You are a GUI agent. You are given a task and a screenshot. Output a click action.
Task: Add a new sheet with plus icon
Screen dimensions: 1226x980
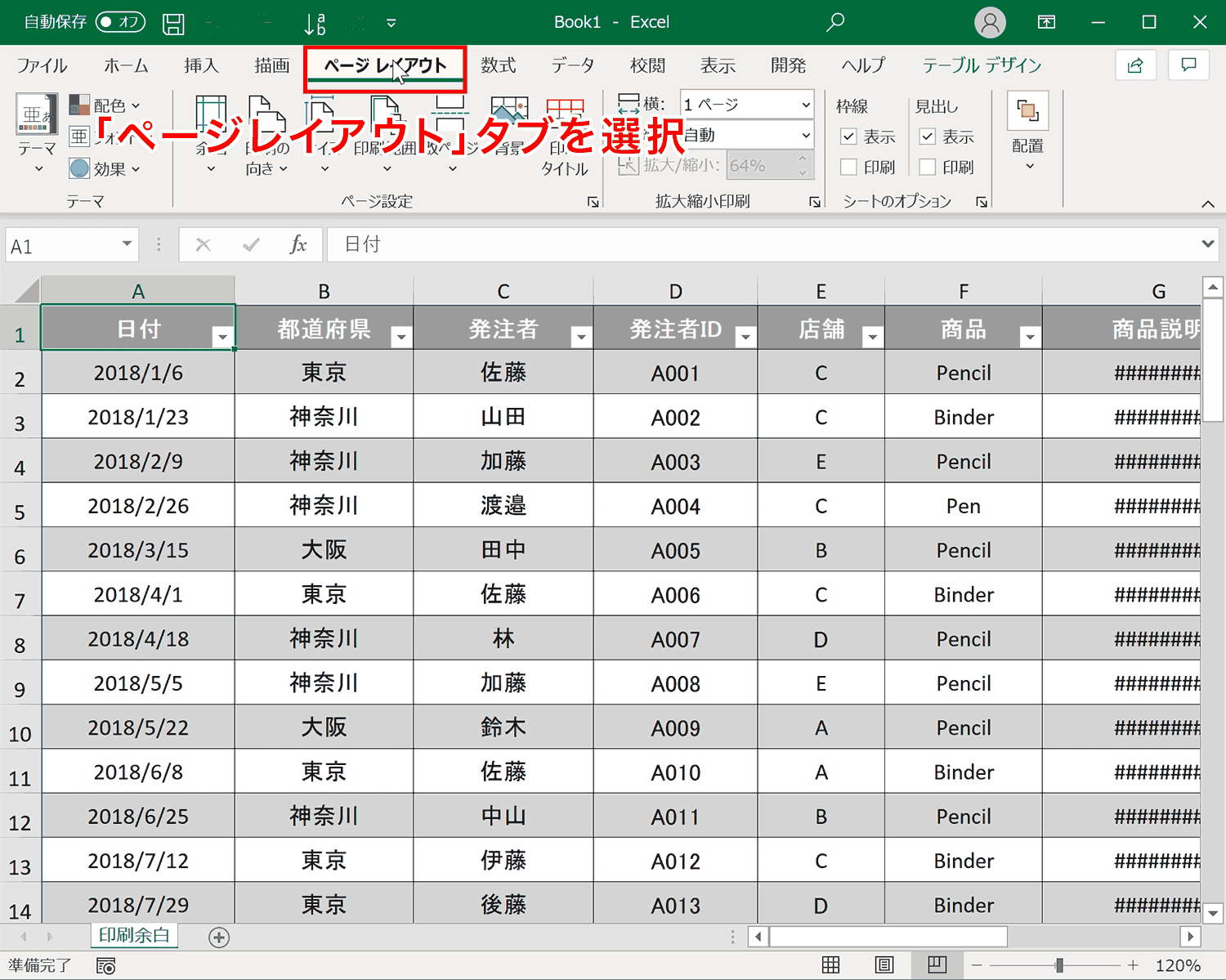[219, 937]
